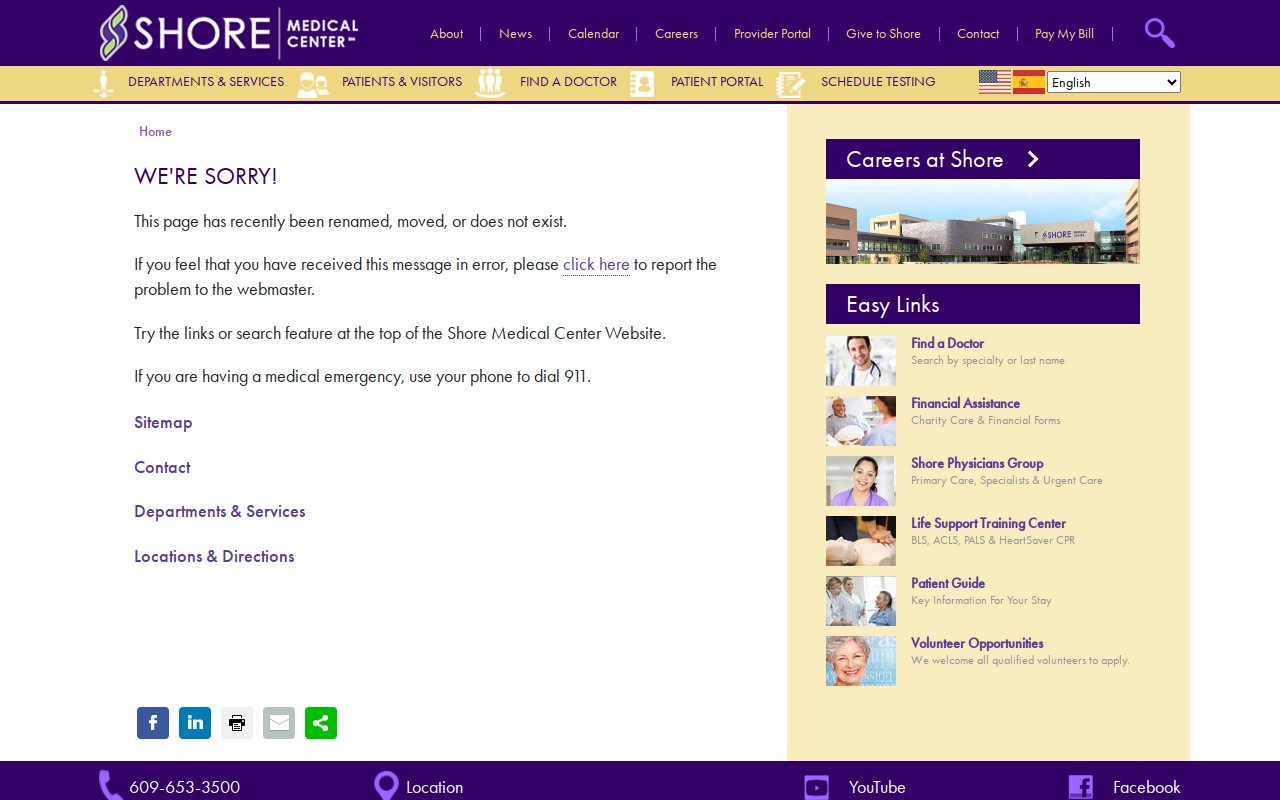Open the Provider Portal menu item
1280x800 pixels.
pos(772,33)
